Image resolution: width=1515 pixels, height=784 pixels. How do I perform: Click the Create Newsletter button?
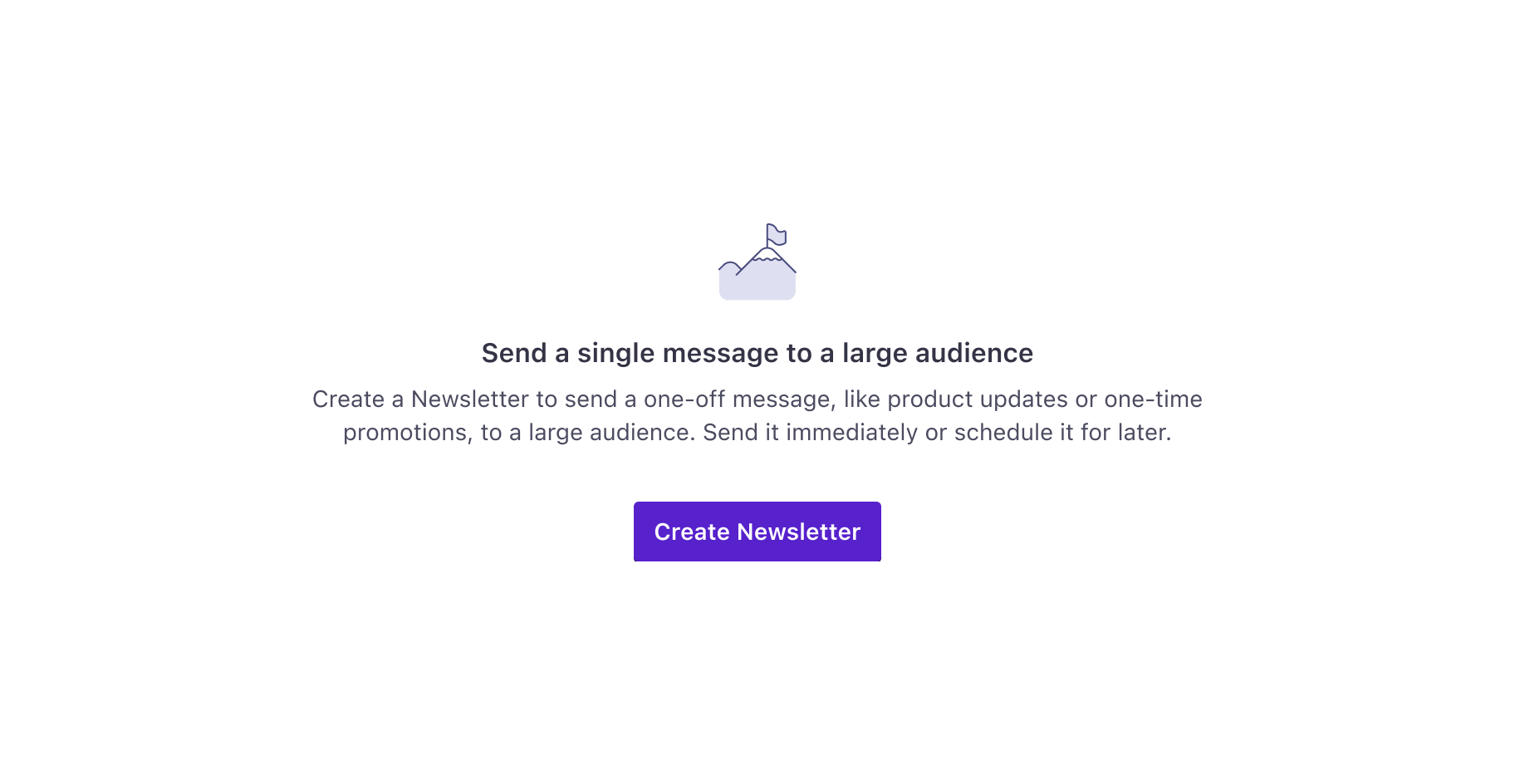[757, 532]
